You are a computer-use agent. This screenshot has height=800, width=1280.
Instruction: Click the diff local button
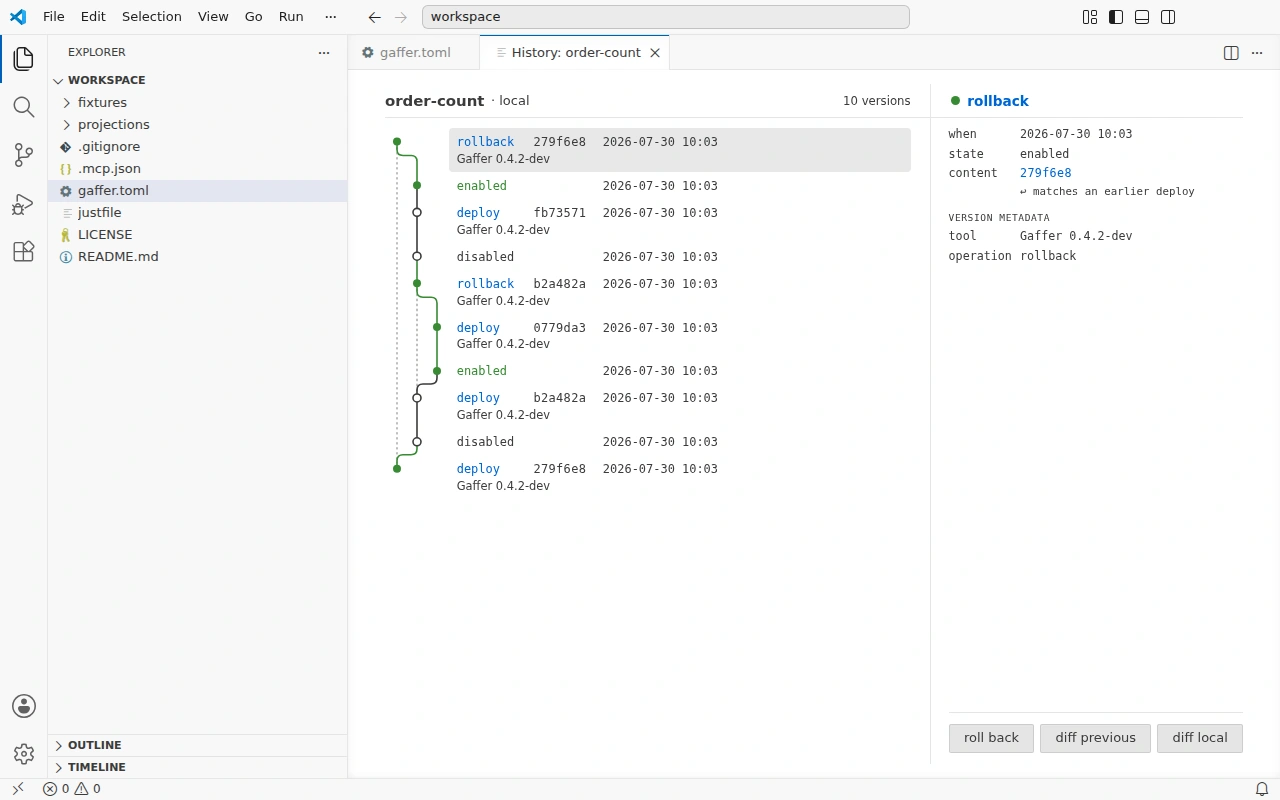(1200, 738)
